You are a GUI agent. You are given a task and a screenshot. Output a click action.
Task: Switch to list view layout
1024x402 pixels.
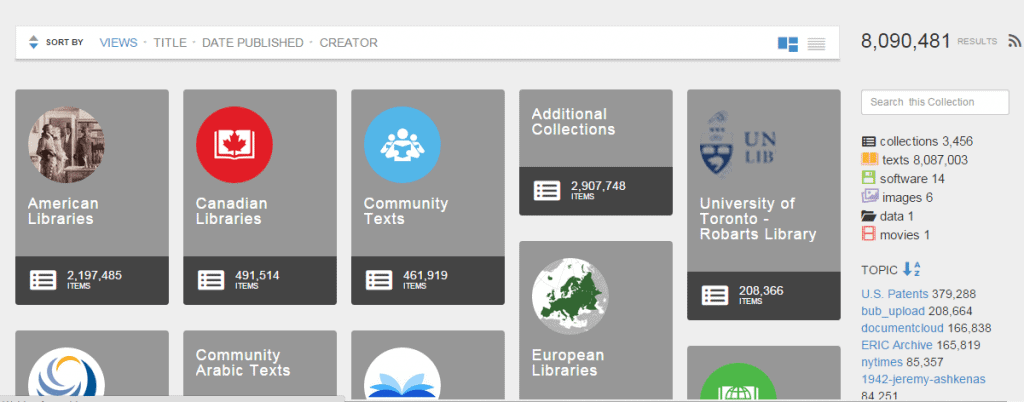pos(816,44)
